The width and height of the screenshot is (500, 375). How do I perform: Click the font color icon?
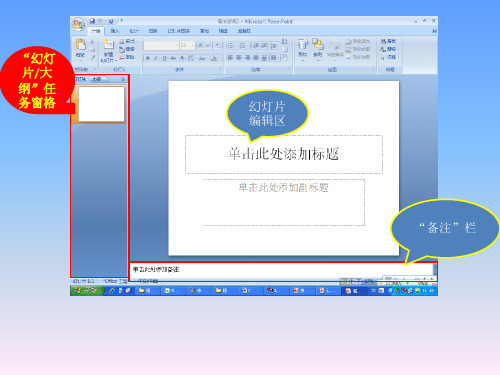[x=214, y=58]
